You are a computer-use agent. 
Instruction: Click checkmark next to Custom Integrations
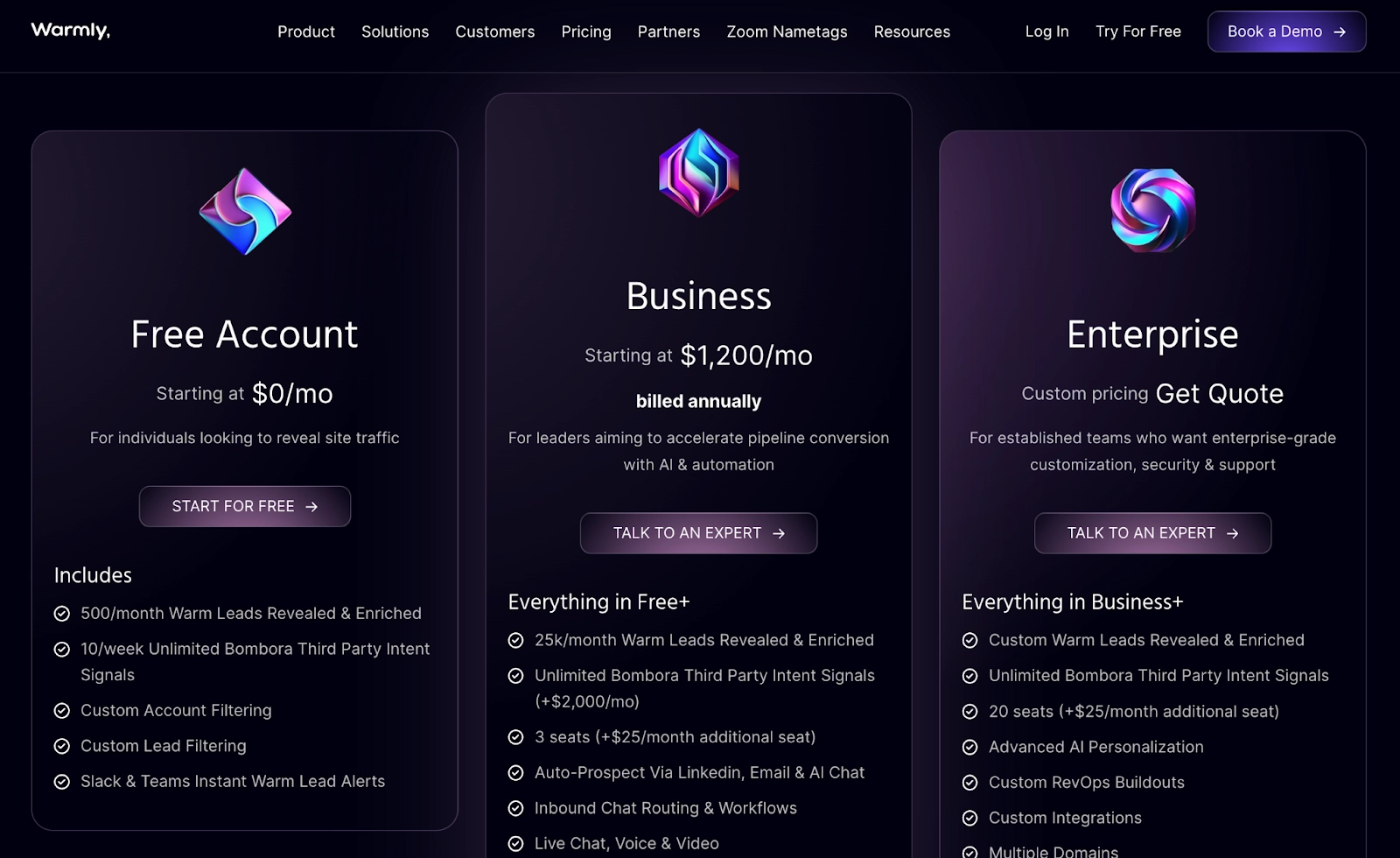(x=969, y=819)
